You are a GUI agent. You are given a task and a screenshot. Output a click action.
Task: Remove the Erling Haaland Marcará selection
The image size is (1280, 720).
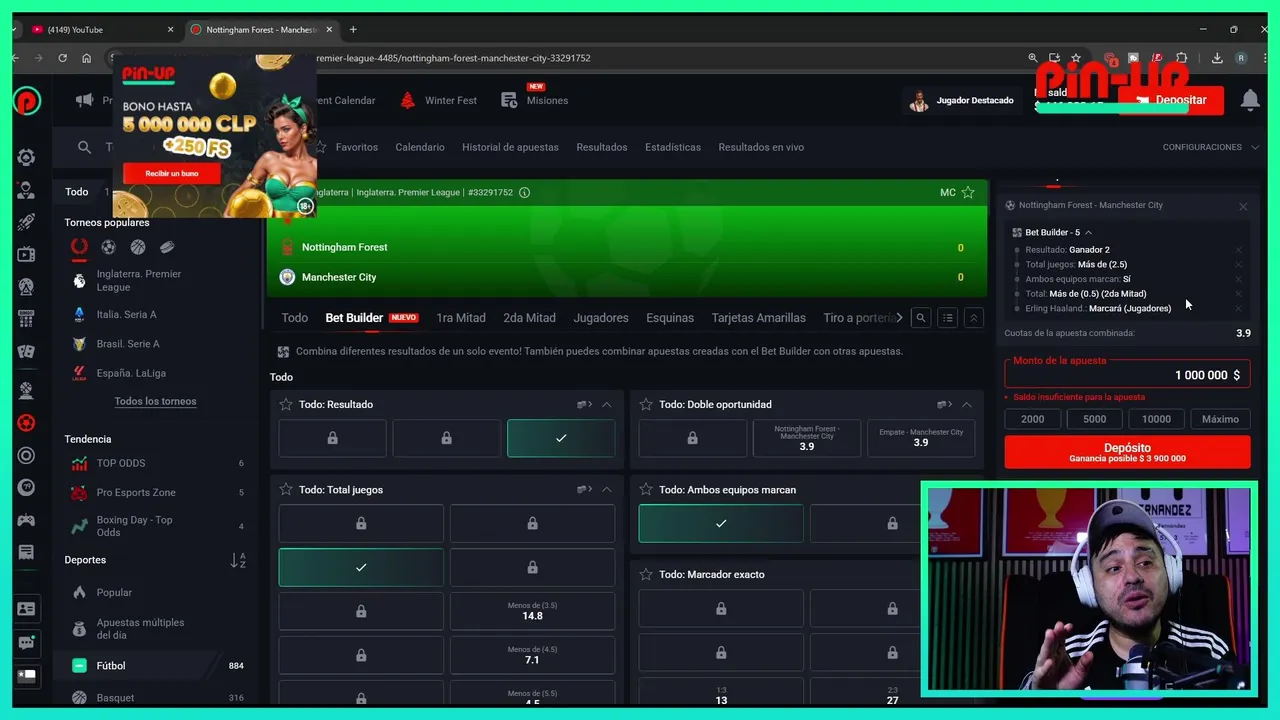pos(1238,308)
